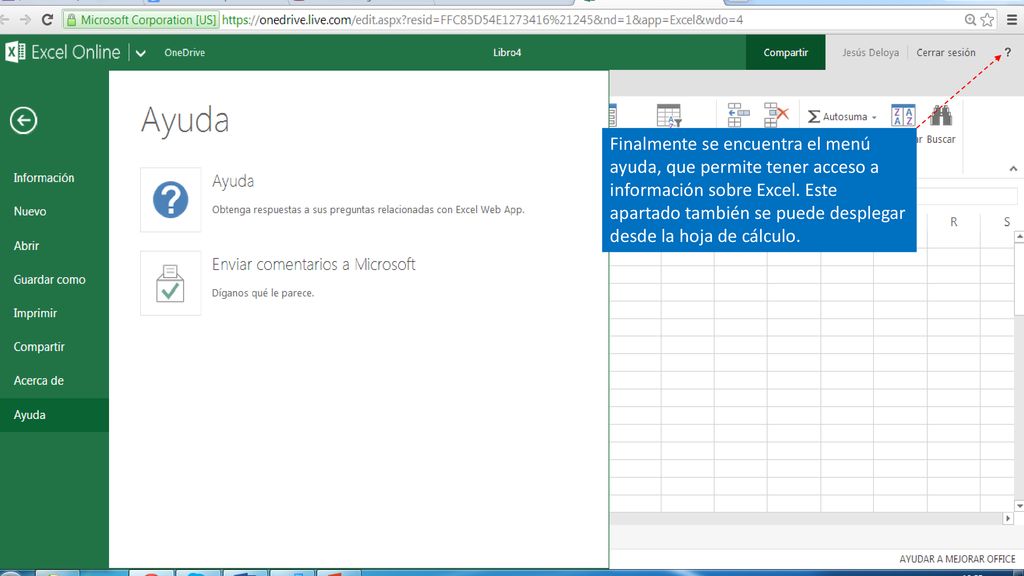The width and height of the screenshot is (1024, 576).
Task: Click the format as table icon
Action: (669, 115)
